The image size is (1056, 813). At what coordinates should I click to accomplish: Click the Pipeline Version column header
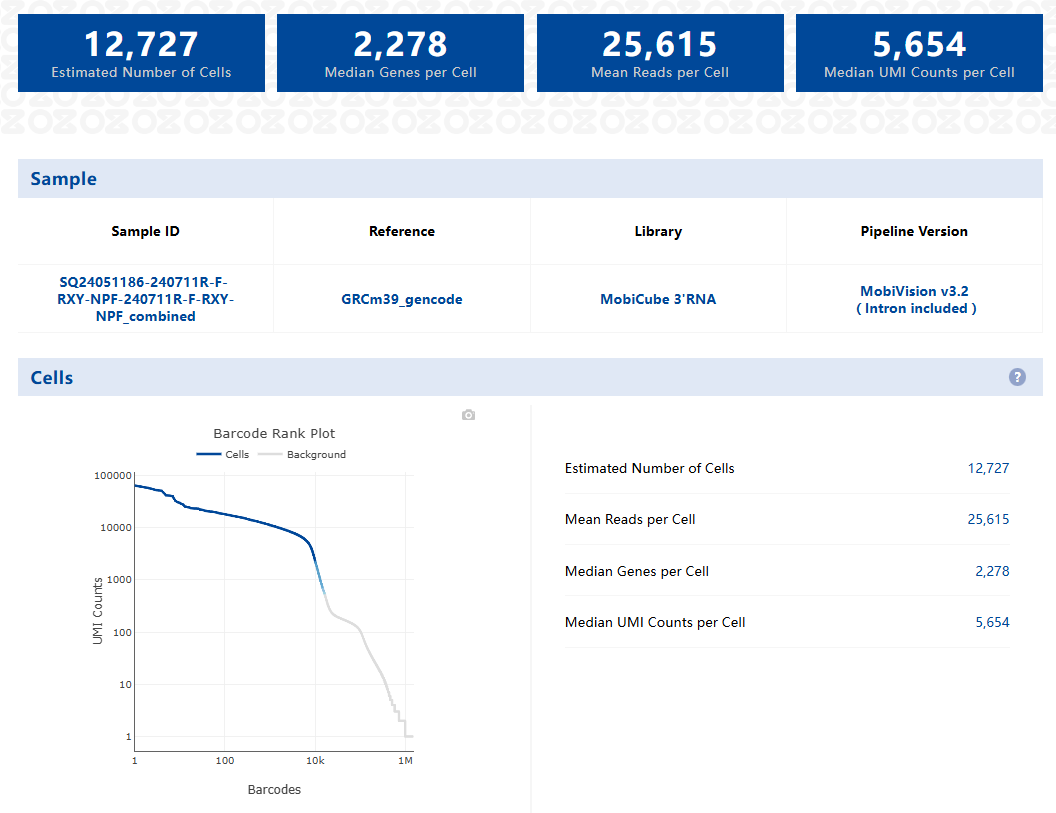914,231
